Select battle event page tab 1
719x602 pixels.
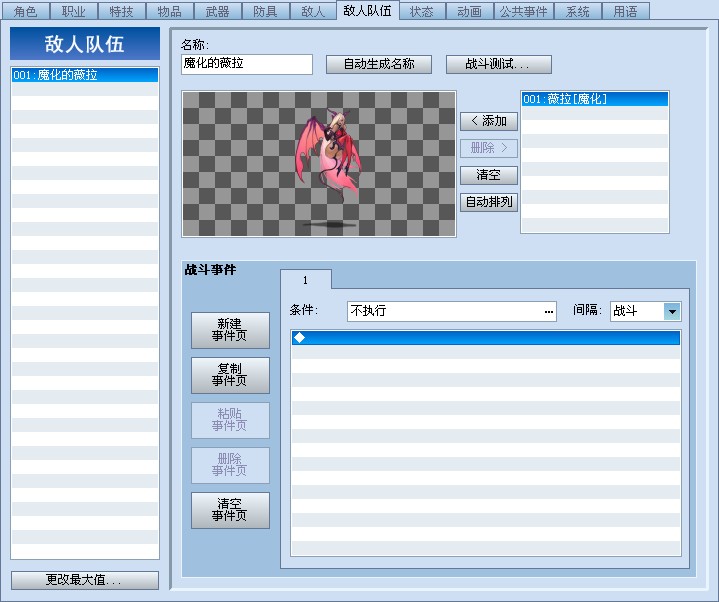pyautogui.click(x=305, y=280)
